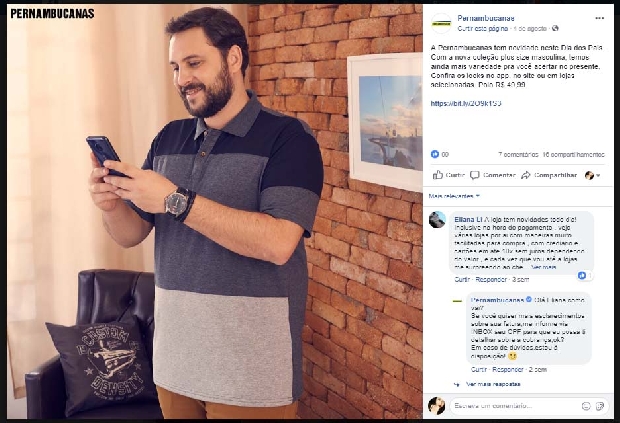The height and width of the screenshot is (423, 620).
Task: Expand the Mais relevantes sorting dropdown
Action: [x=454, y=196]
